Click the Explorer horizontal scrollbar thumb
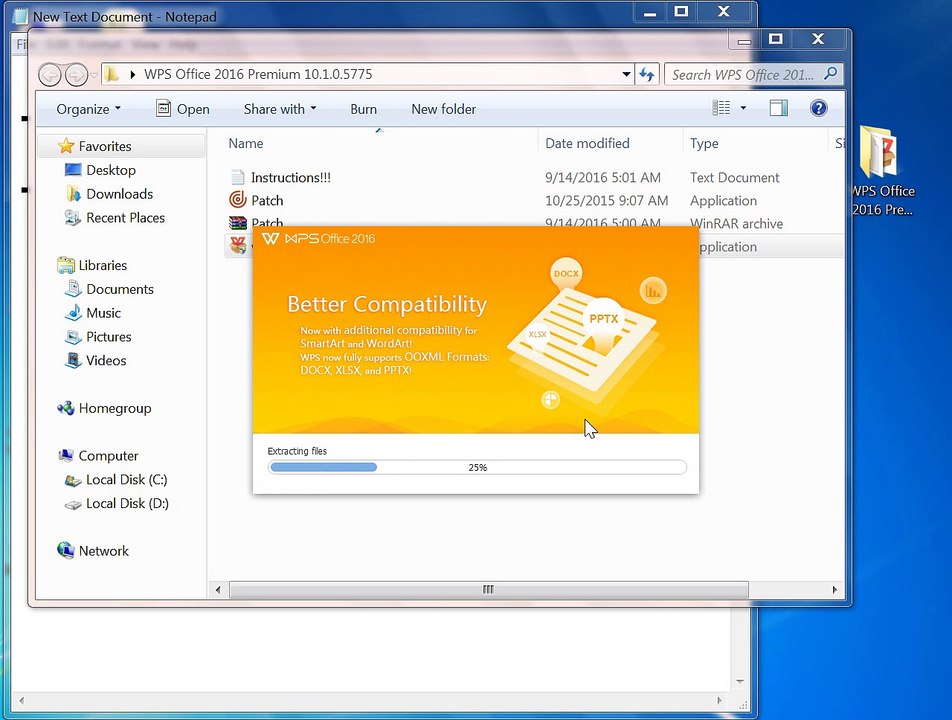The height and width of the screenshot is (720, 952). (489, 589)
